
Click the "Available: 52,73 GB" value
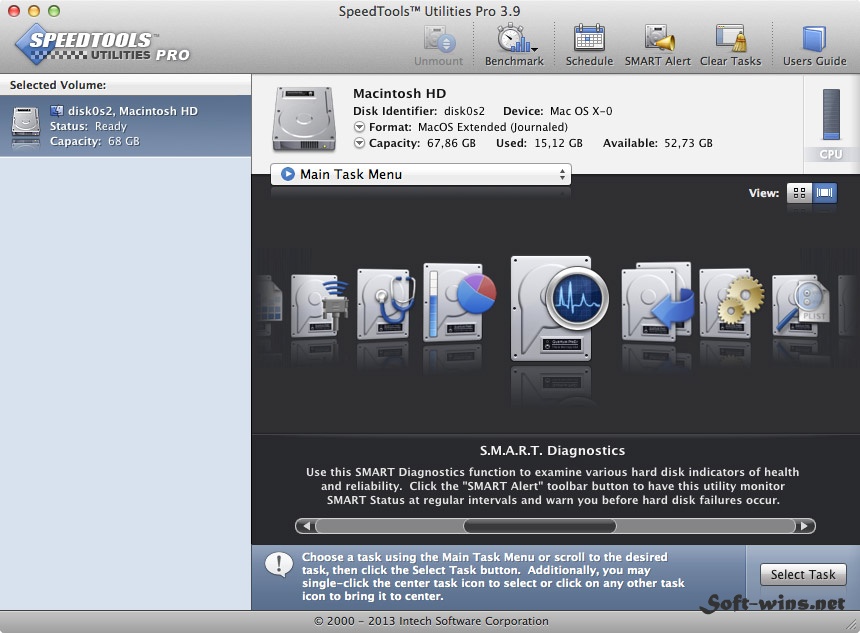pos(658,143)
